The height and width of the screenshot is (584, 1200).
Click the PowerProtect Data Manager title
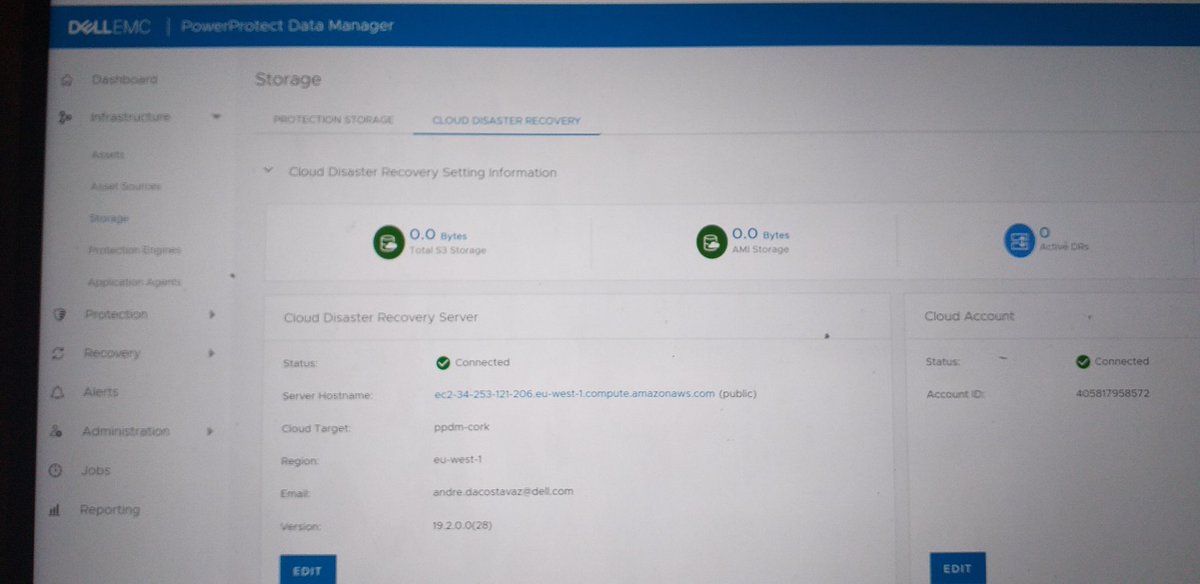click(x=287, y=26)
